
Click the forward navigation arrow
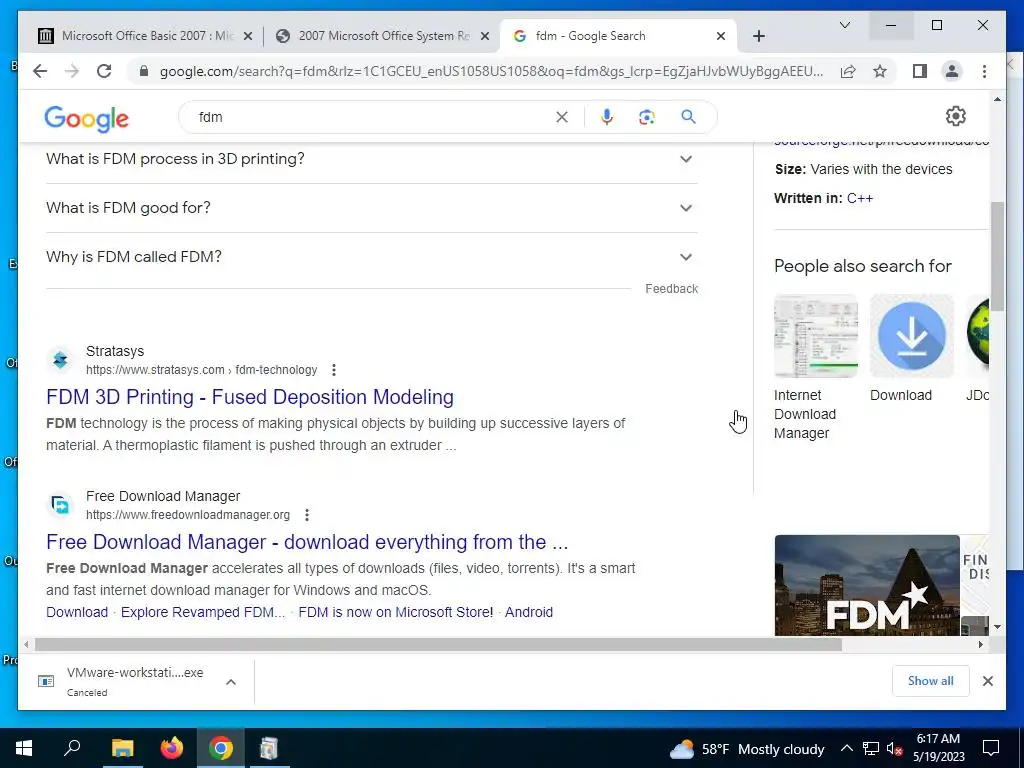tap(72, 71)
